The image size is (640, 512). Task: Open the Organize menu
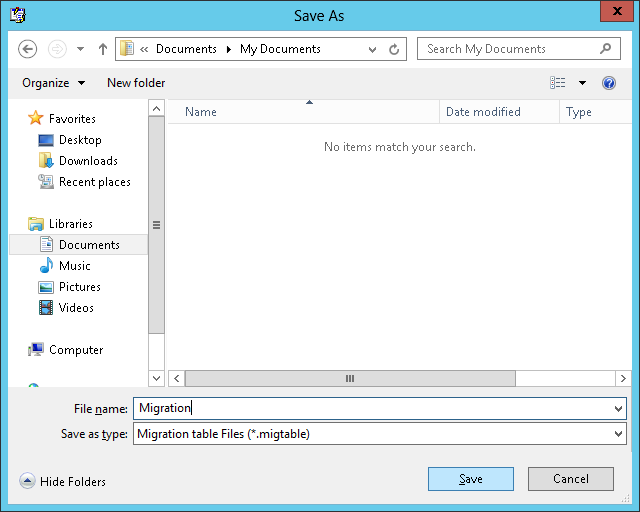click(x=53, y=83)
